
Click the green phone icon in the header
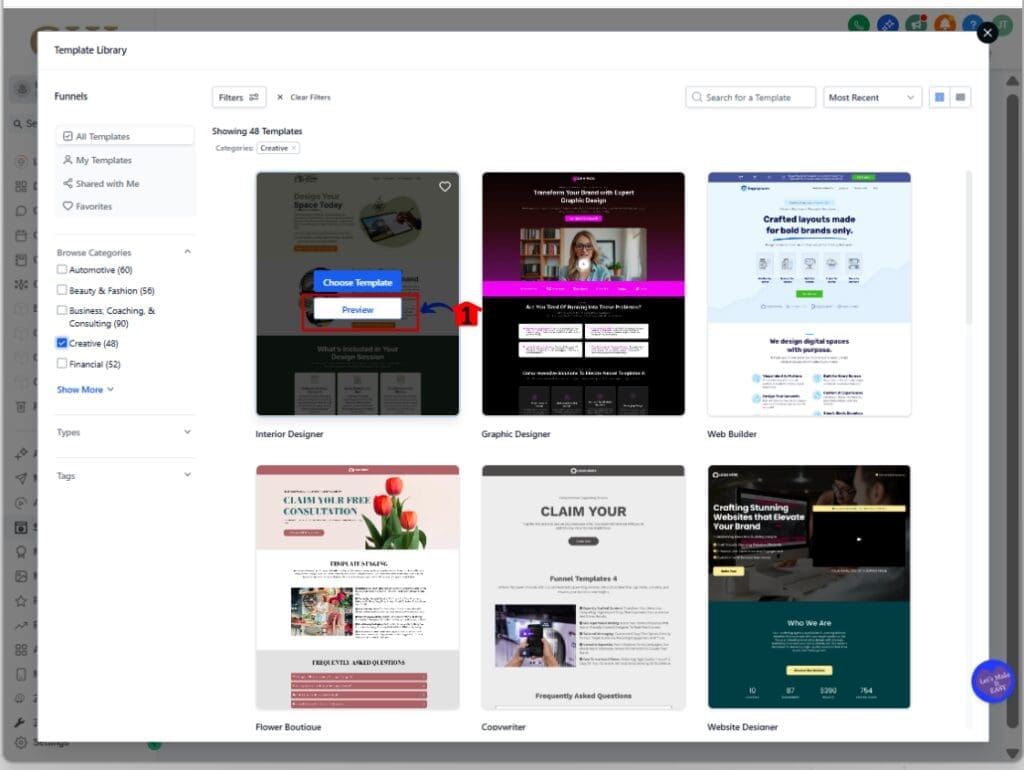(860, 20)
